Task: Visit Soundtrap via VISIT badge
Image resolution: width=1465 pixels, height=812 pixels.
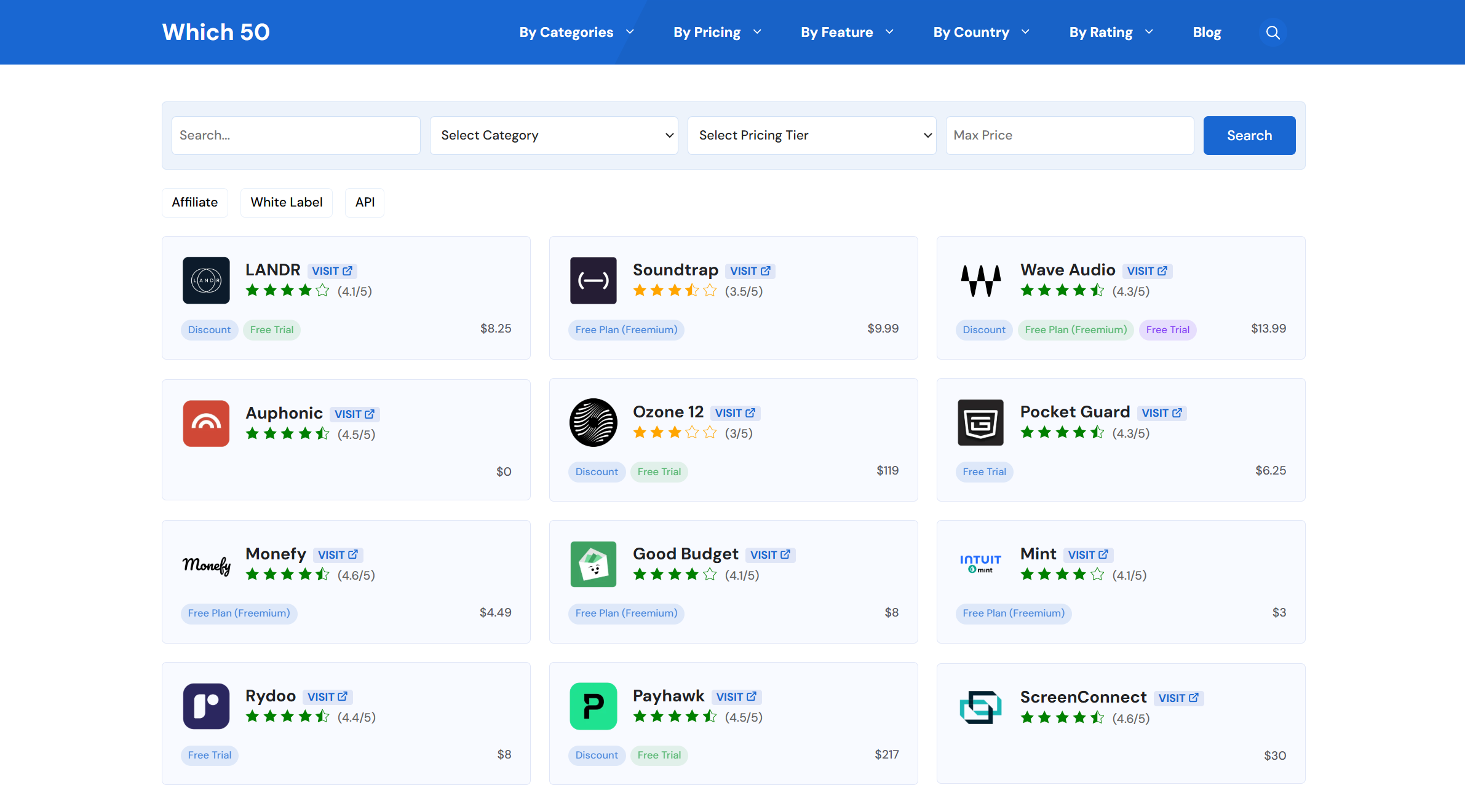Action: pyautogui.click(x=750, y=271)
